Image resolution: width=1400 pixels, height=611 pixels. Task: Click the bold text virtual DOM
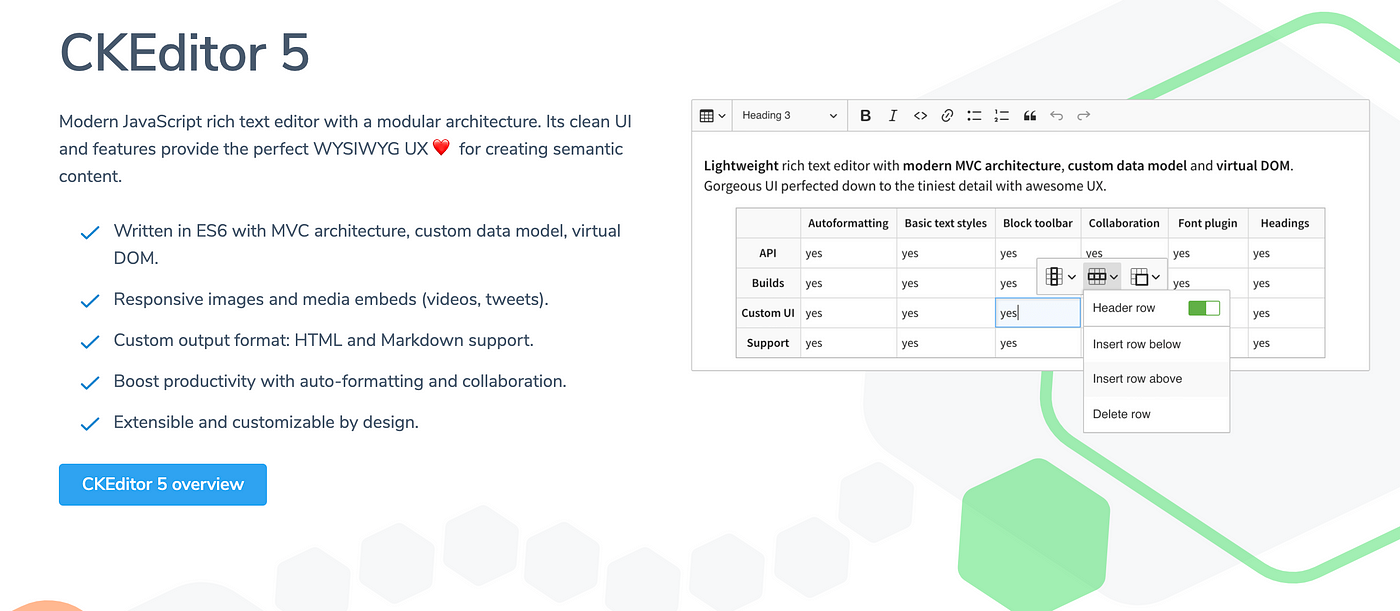[x=1253, y=166]
